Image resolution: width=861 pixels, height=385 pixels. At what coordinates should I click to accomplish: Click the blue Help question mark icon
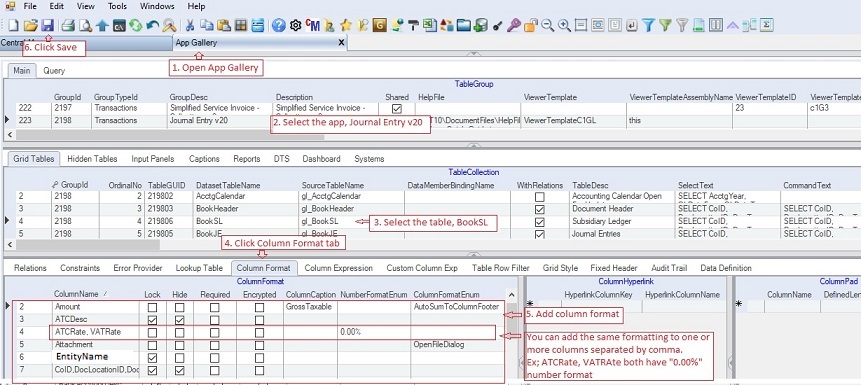[x=279, y=25]
